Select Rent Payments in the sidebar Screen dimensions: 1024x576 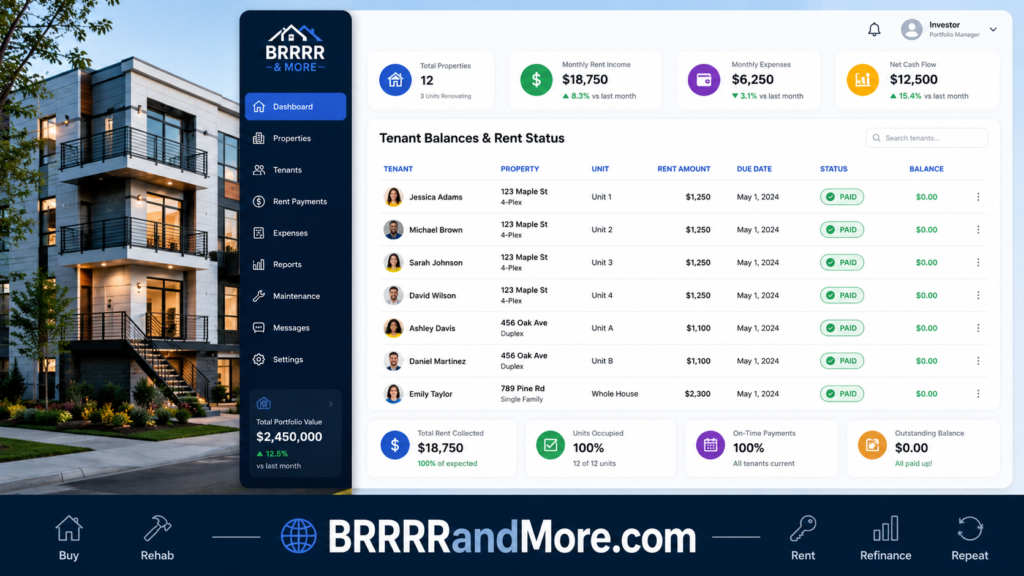tap(295, 201)
